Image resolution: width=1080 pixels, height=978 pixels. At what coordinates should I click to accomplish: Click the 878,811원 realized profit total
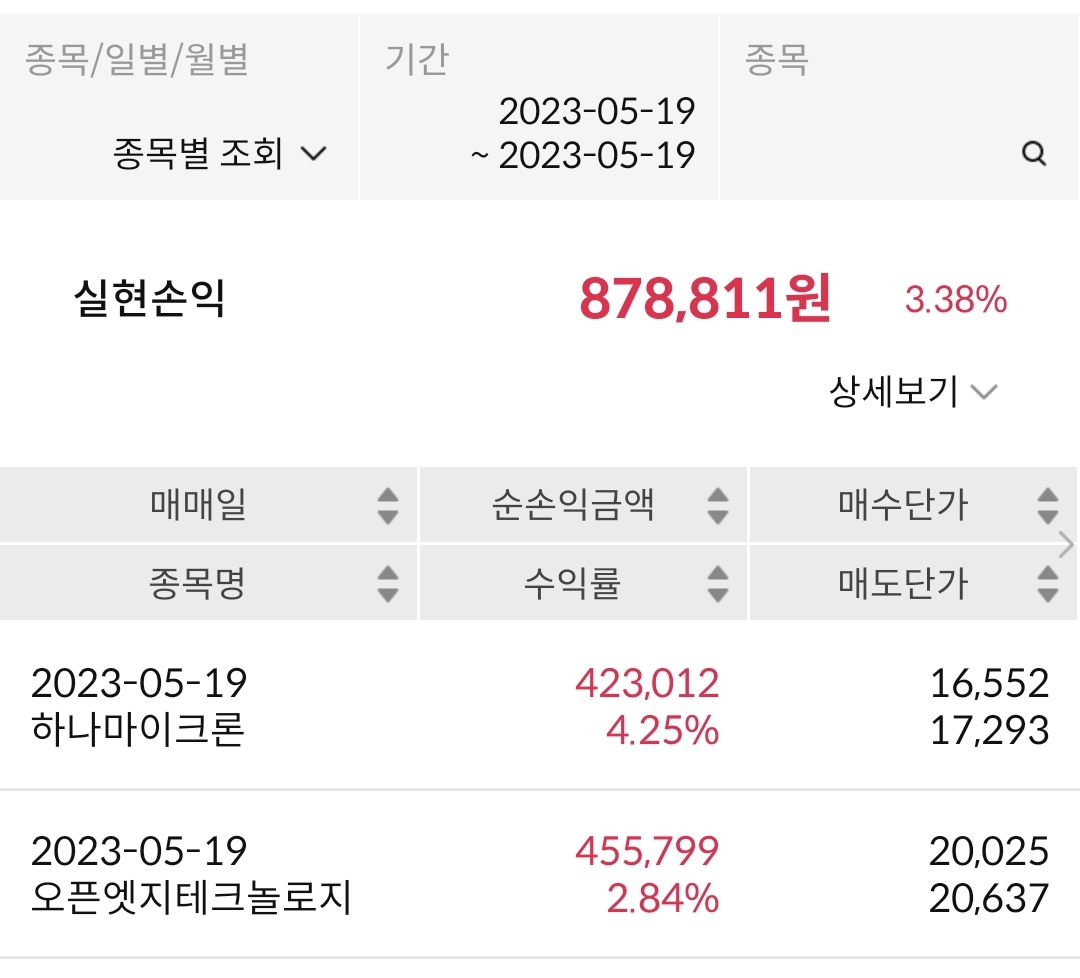tap(705, 299)
